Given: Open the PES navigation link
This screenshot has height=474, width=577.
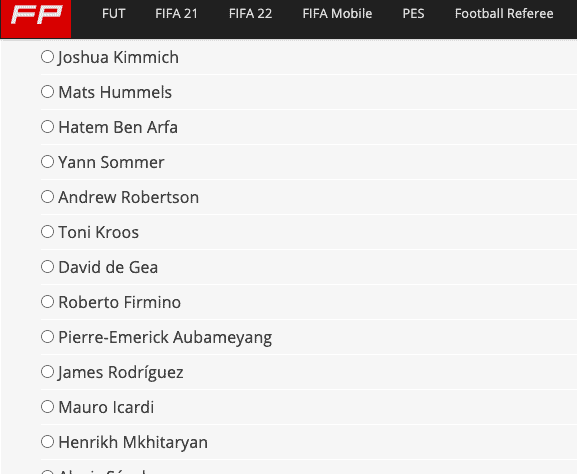Looking at the screenshot, I should (x=413, y=14).
